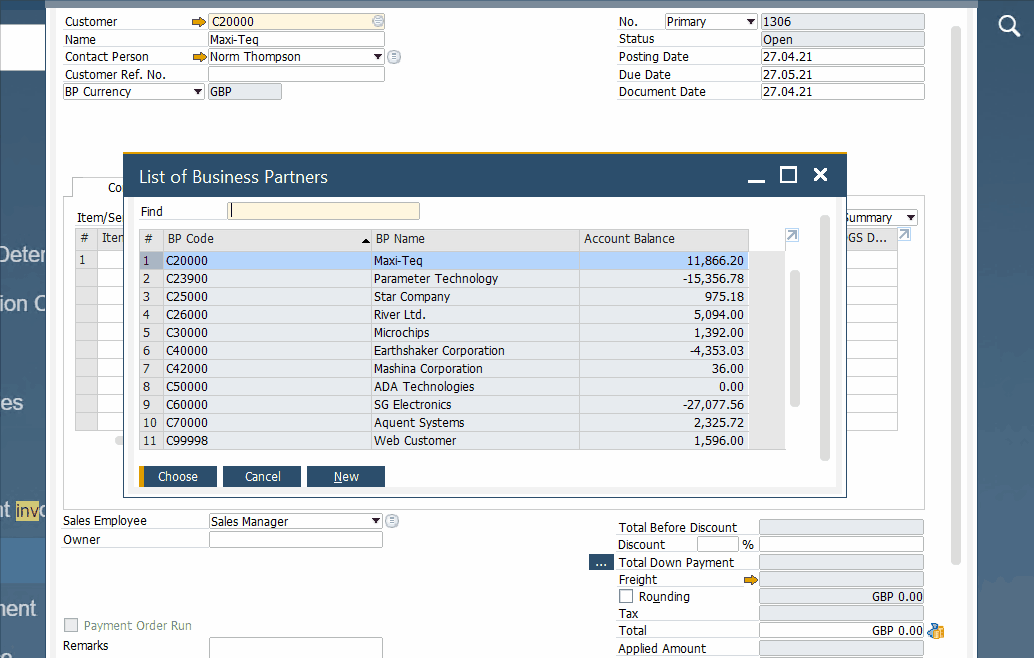Open the selection list icon inside Customer field
Image resolution: width=1034 pixels, height=658 pixels.
point(376,20)
